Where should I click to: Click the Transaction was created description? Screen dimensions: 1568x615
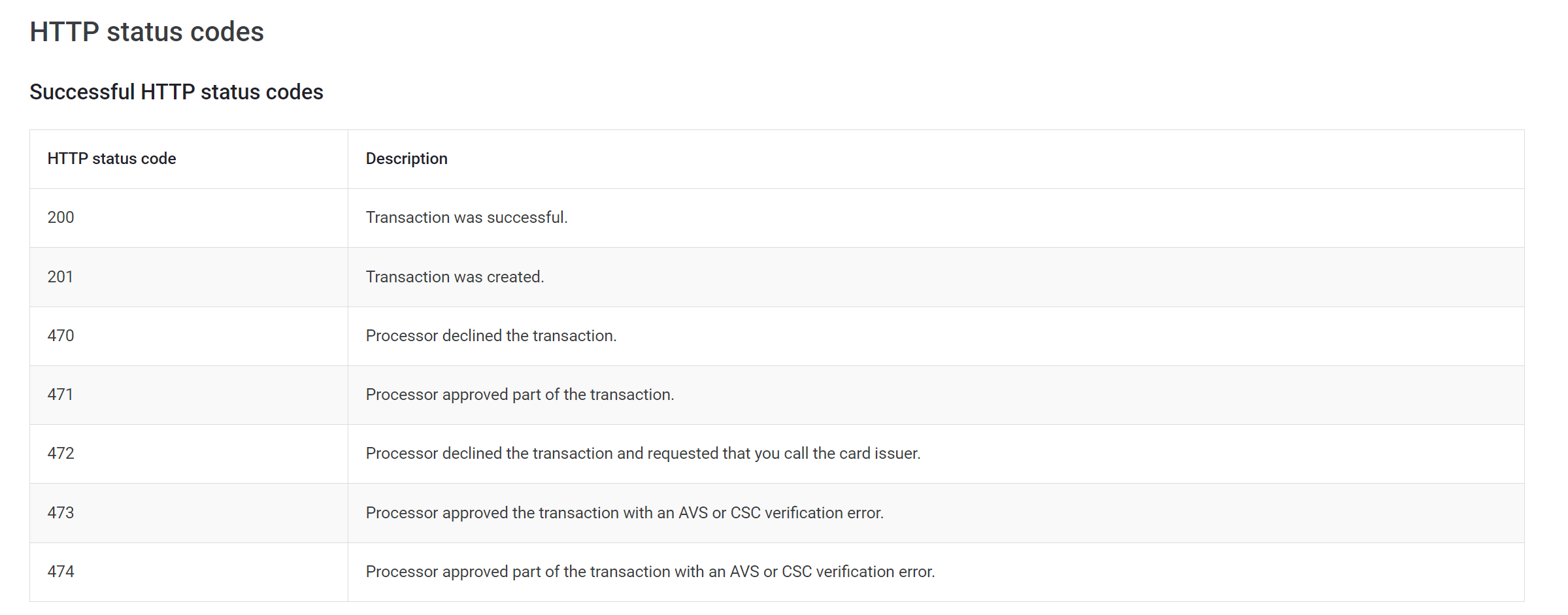coord(455,277)
